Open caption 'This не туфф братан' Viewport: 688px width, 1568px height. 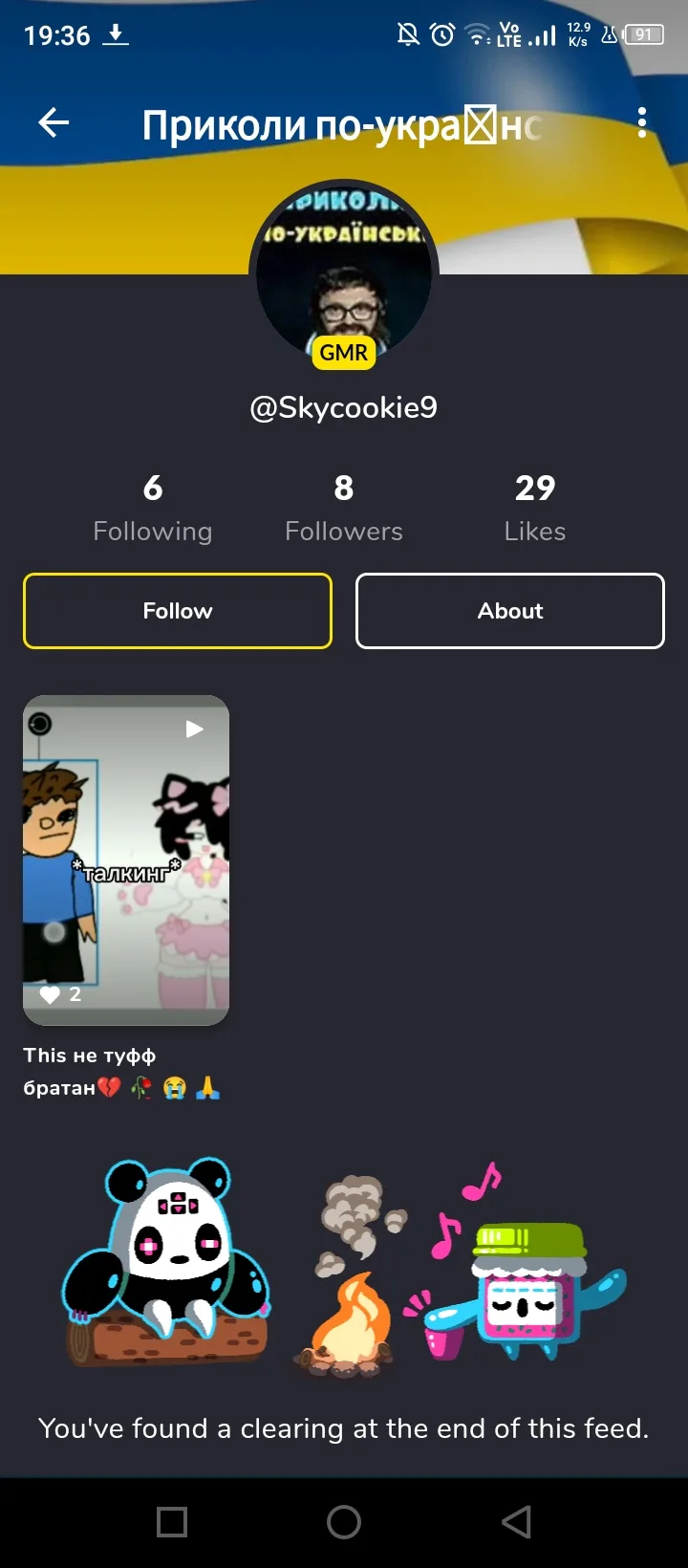coord(122,1072)
